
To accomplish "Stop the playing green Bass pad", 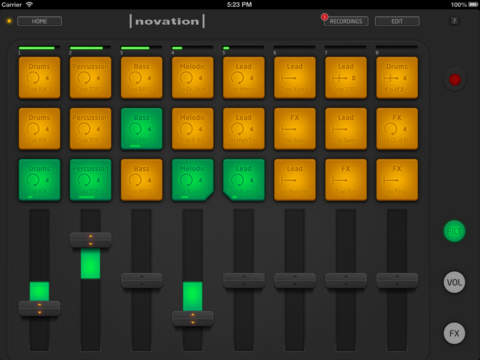I will coord(141,129).
